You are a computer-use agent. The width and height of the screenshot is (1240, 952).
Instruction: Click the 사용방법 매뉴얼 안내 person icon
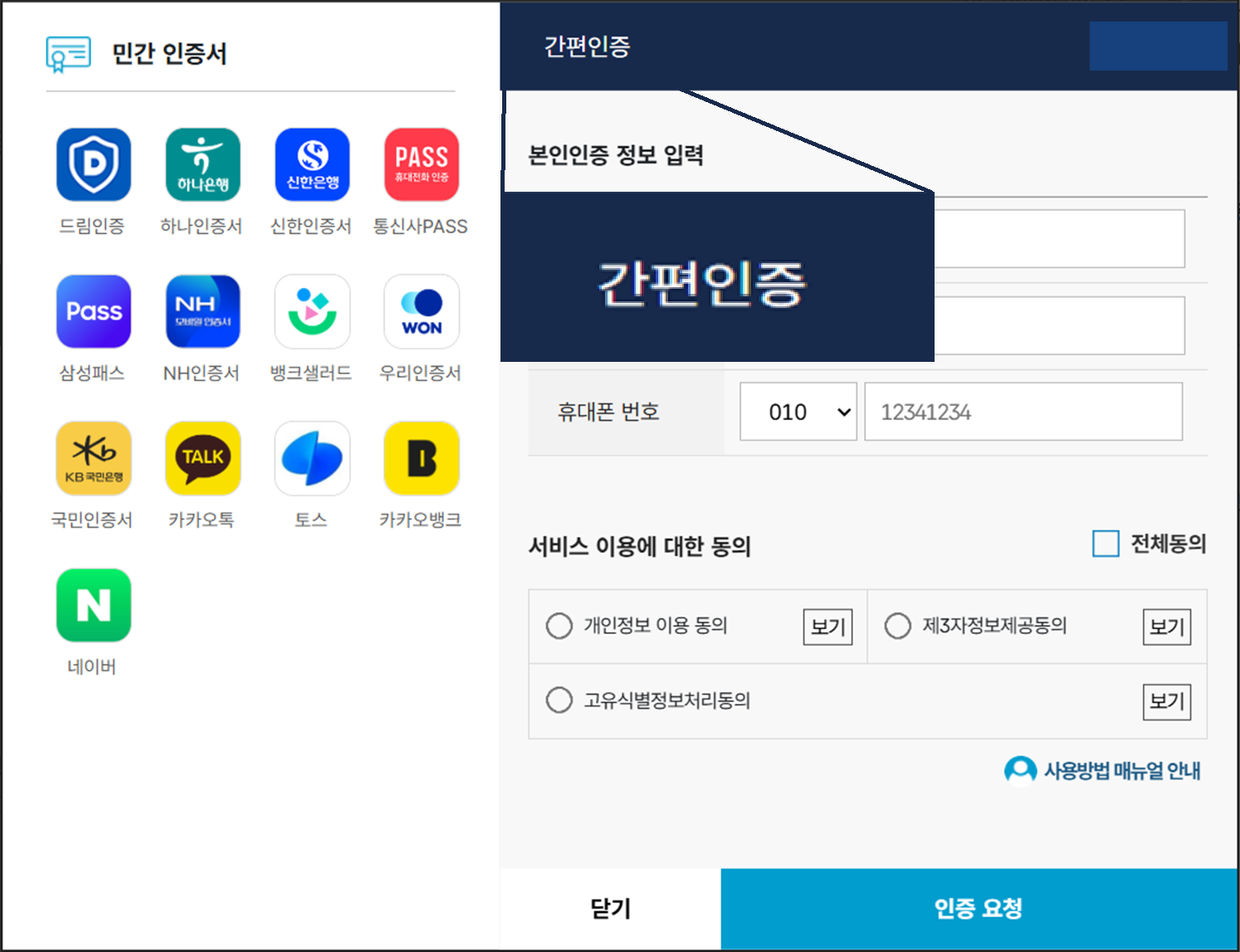[x=1020, y=770]
